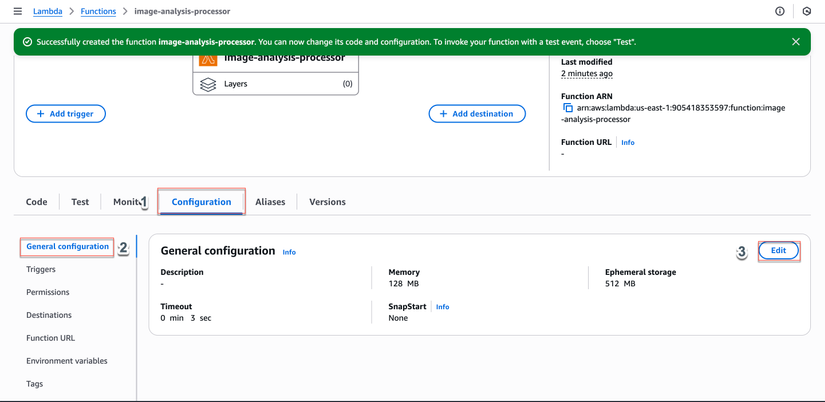This screenshot has height=402, width=825.
Task: Open the hamburger navigation menu
Action: click(x=17, y=11)
